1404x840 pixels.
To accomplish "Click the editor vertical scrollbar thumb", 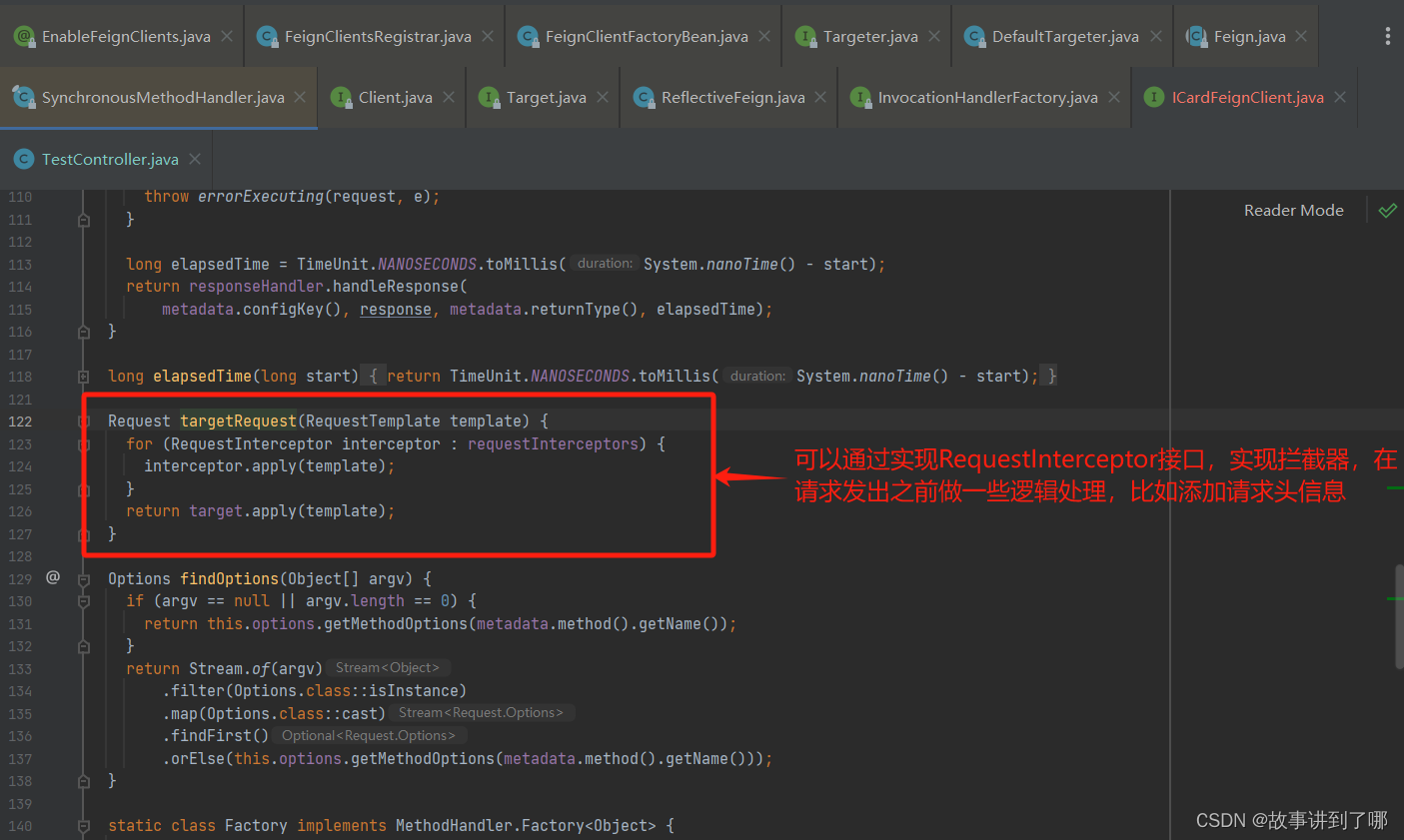I will click(x=1399, y=616).
